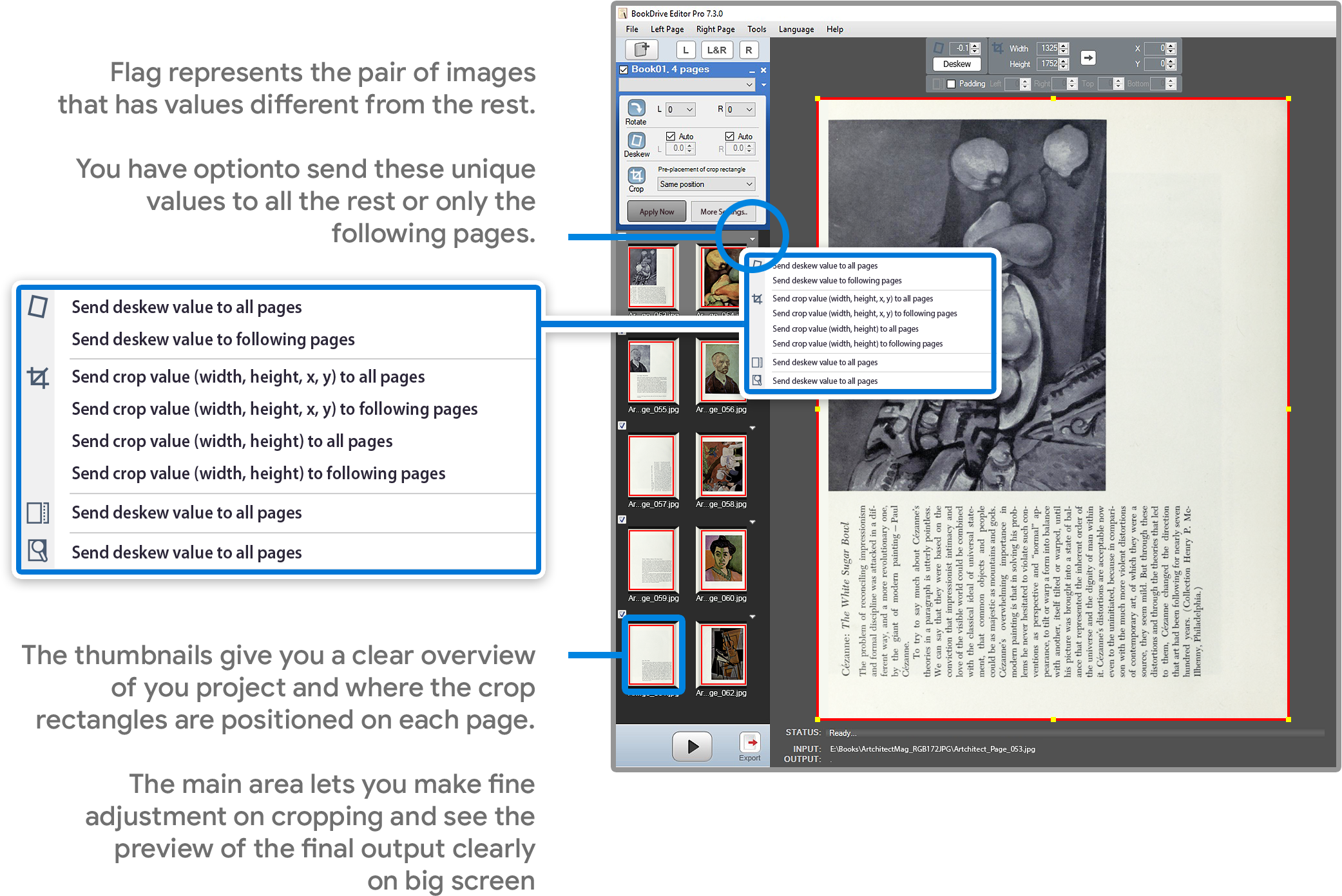Viewport: 1342px width, 896px height.
Task: Click the white Deskew button in top toolbar
Action: tap(957, 64)
